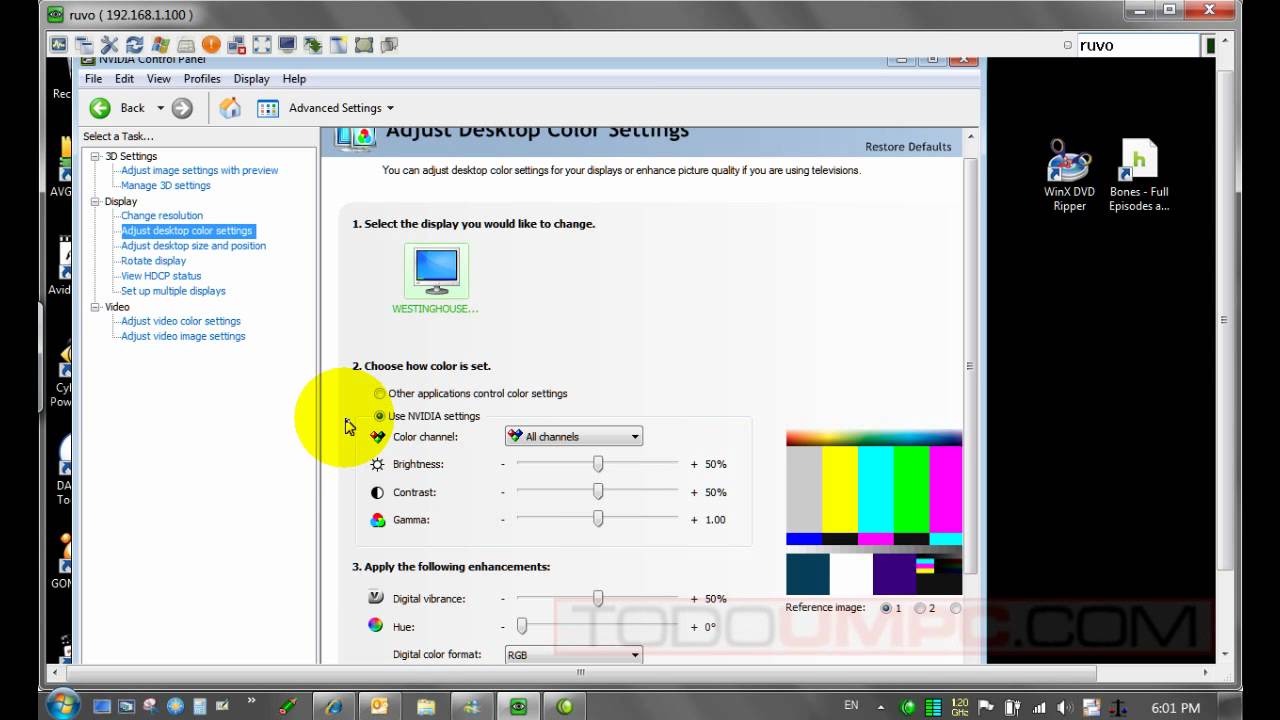This screenshot has width=1280, height=720.
Task: Click the full screen arrows icon
Action: (262, 45)
